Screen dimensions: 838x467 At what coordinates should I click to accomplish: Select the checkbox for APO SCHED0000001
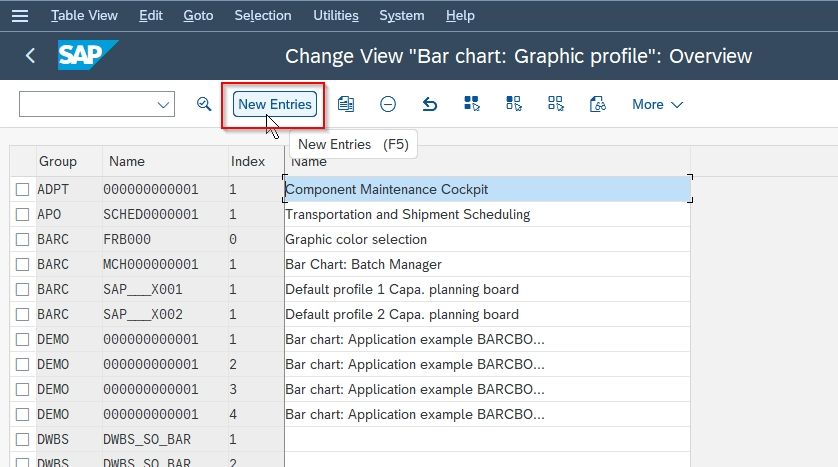pos(22,214)
